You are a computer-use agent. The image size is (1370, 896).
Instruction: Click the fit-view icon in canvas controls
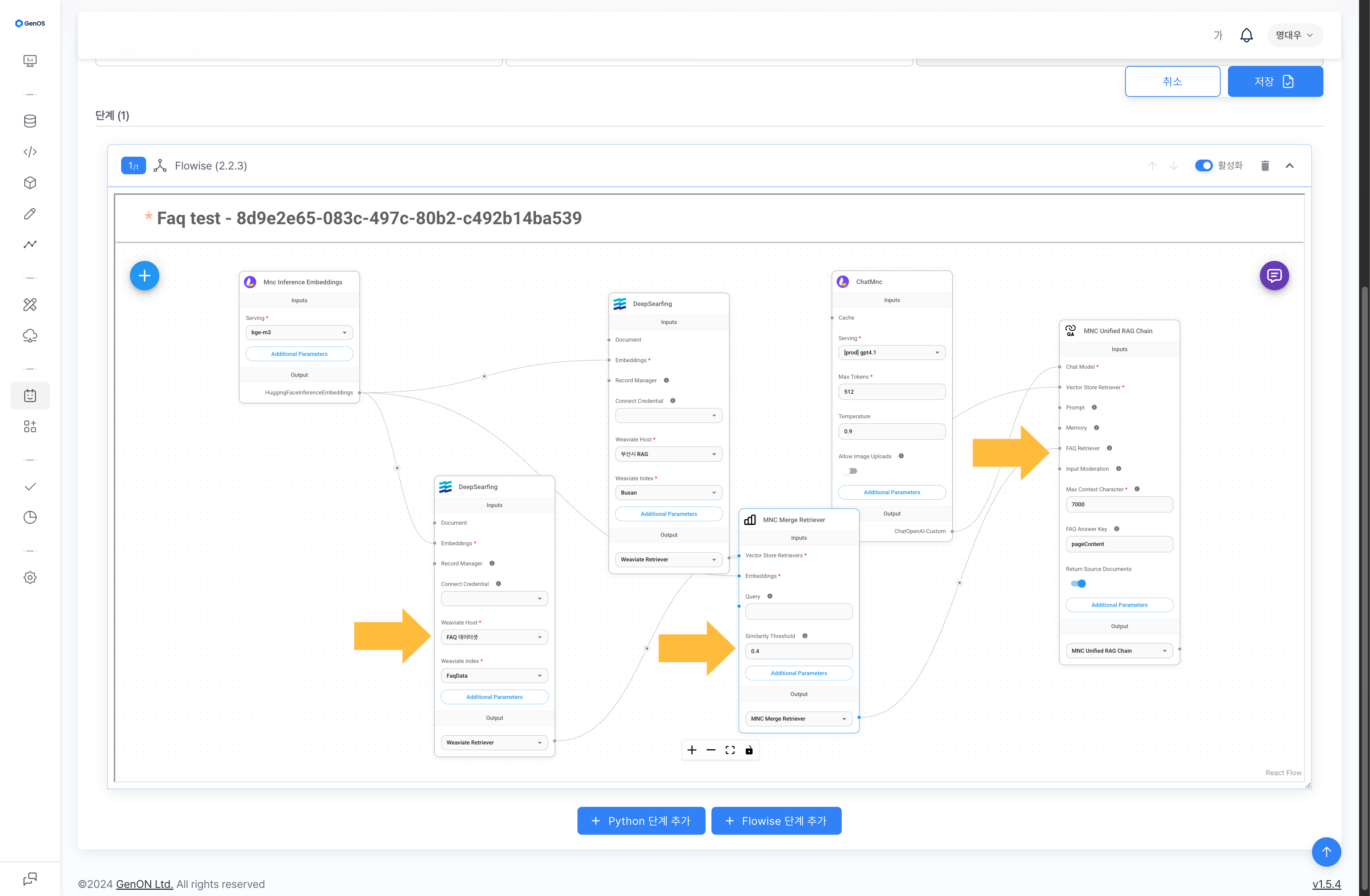(x=730, y=750)
